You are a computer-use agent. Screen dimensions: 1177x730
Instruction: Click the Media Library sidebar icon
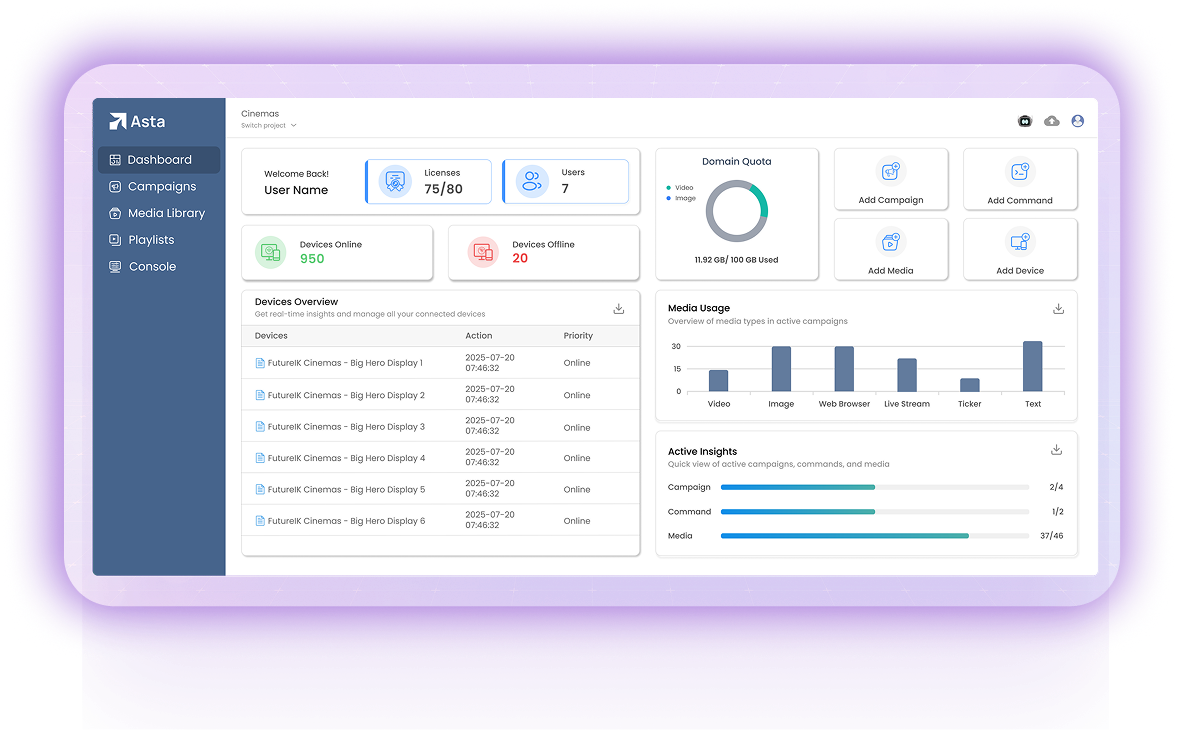point(114,213)
